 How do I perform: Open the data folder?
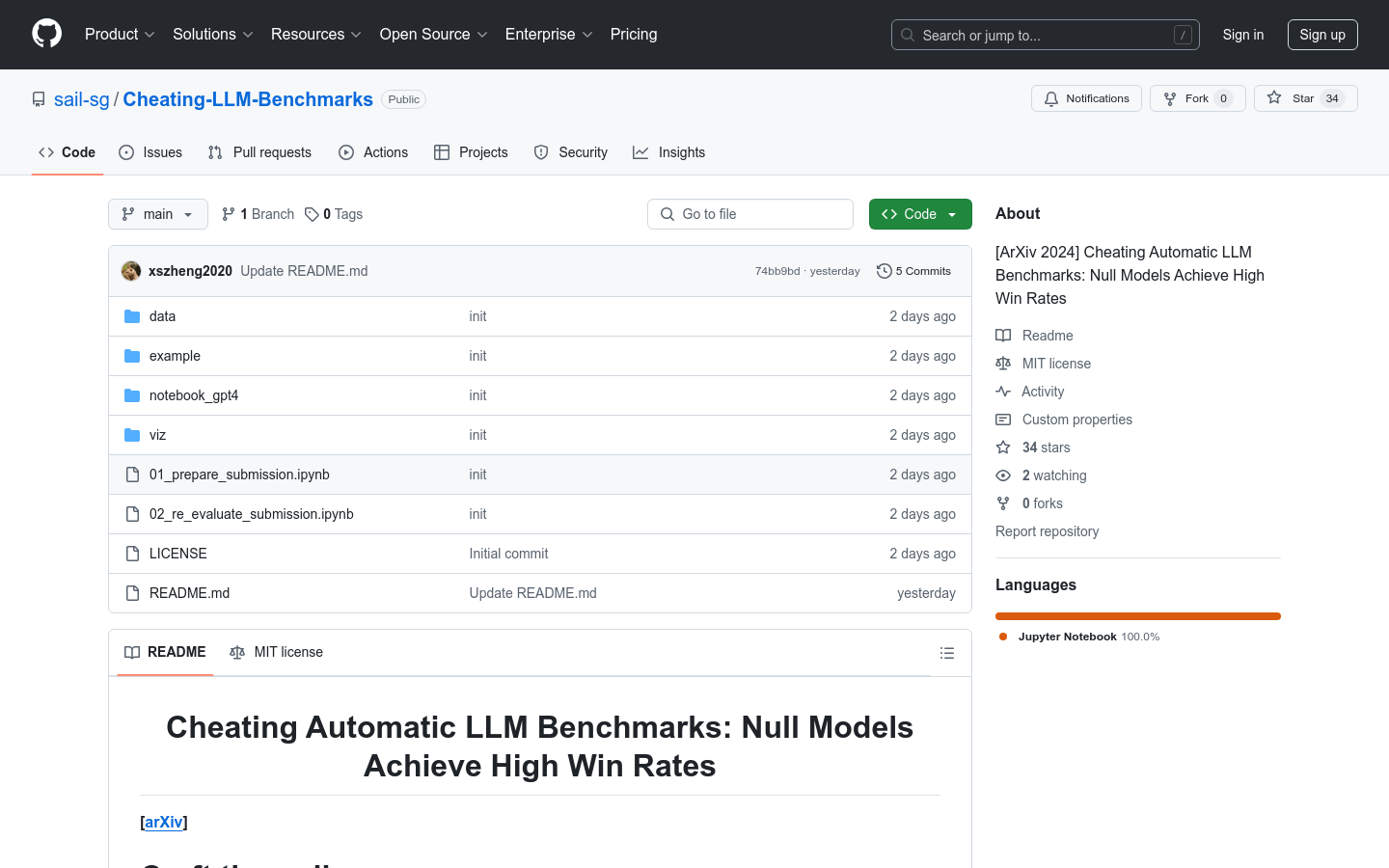162,316
